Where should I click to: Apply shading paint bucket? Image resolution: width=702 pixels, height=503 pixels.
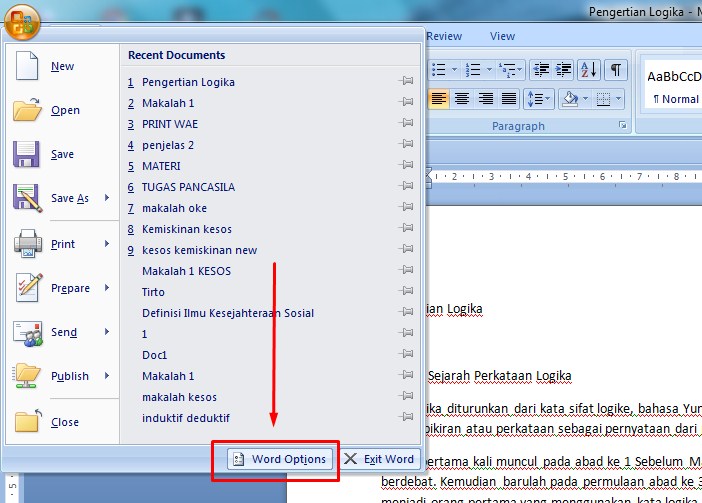(570, 98)
